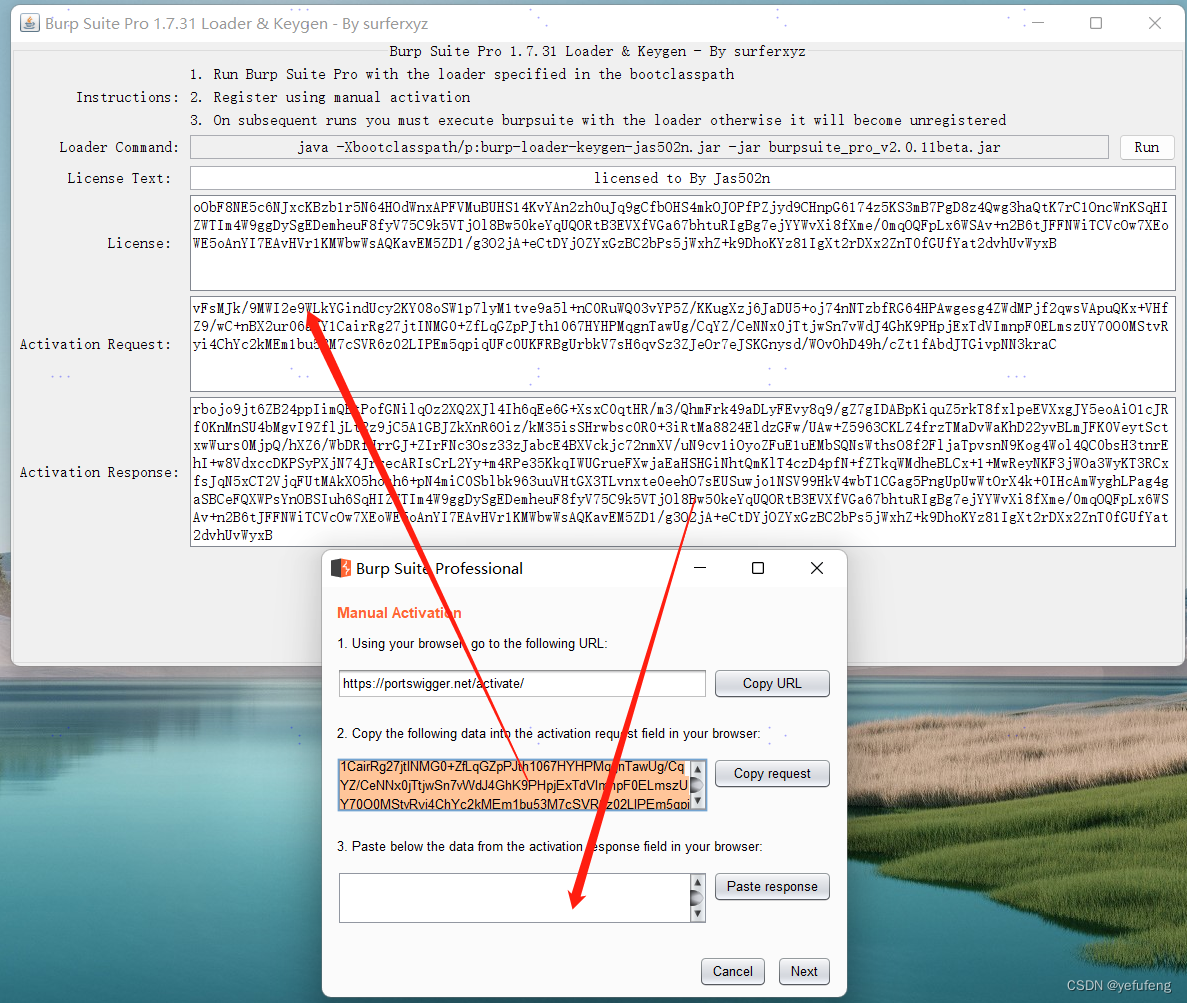Click the Keygen window title text
Screen dimensions: 1187x1003
tap(236, 23)
